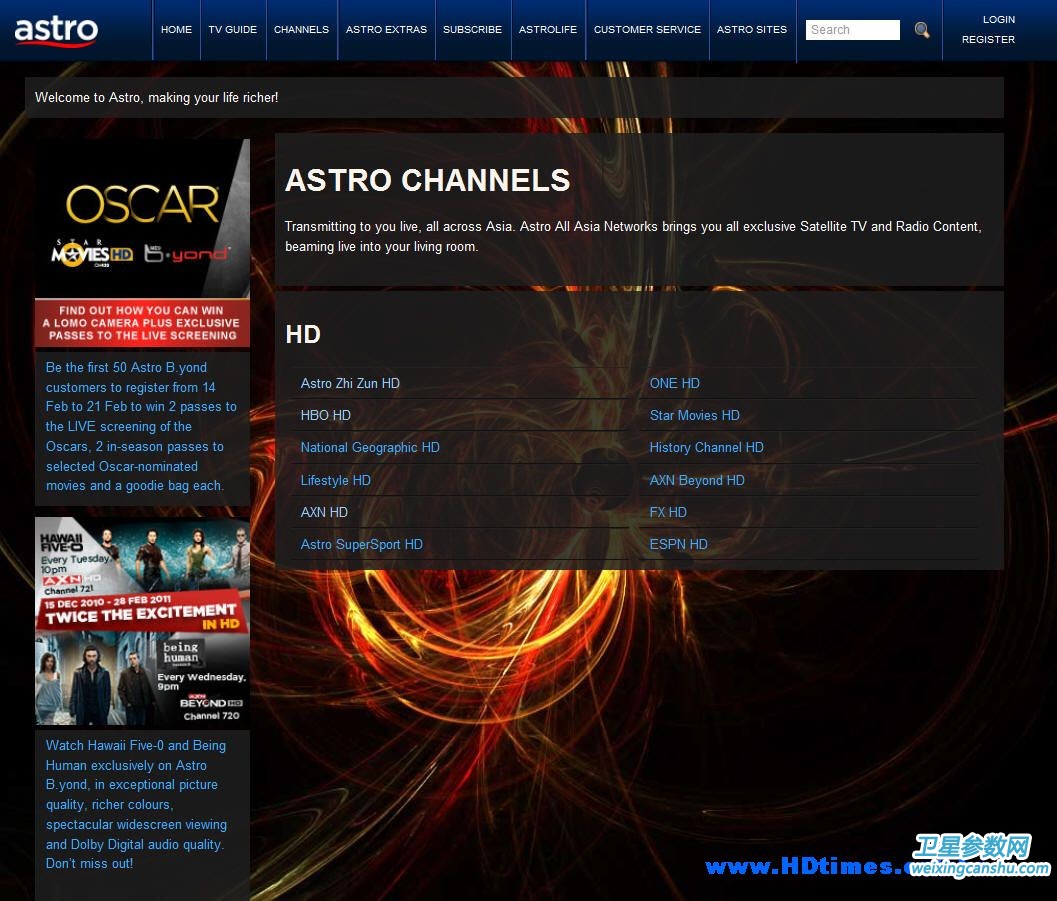Open the Hawaii Five-0 promotional image
Screen dimensions: 1057x901
coord(142,621)
